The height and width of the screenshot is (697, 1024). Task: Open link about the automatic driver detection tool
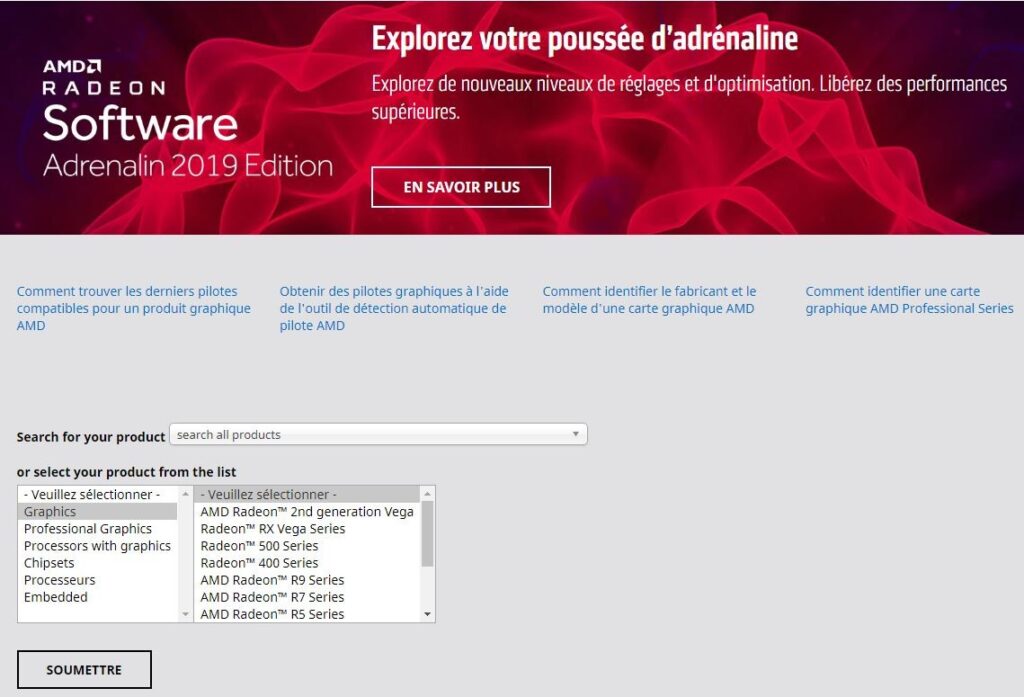click(394, 308)
